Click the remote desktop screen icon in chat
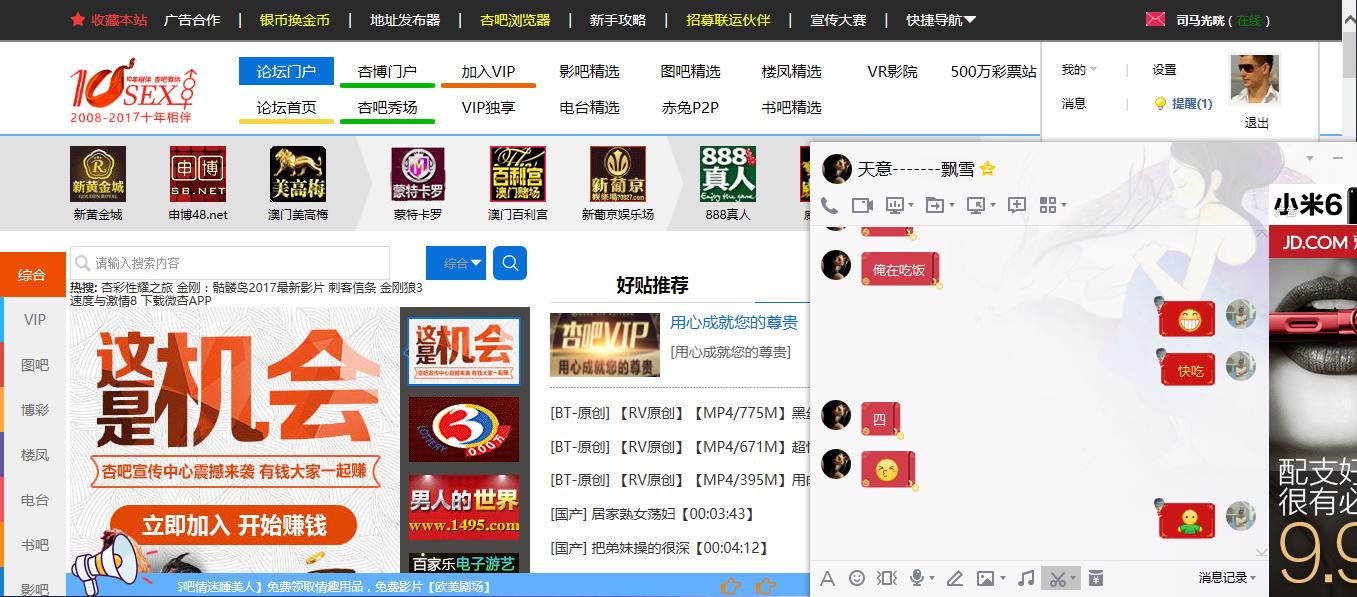Viewport: 1357px width, 597px height. point(976,205)
